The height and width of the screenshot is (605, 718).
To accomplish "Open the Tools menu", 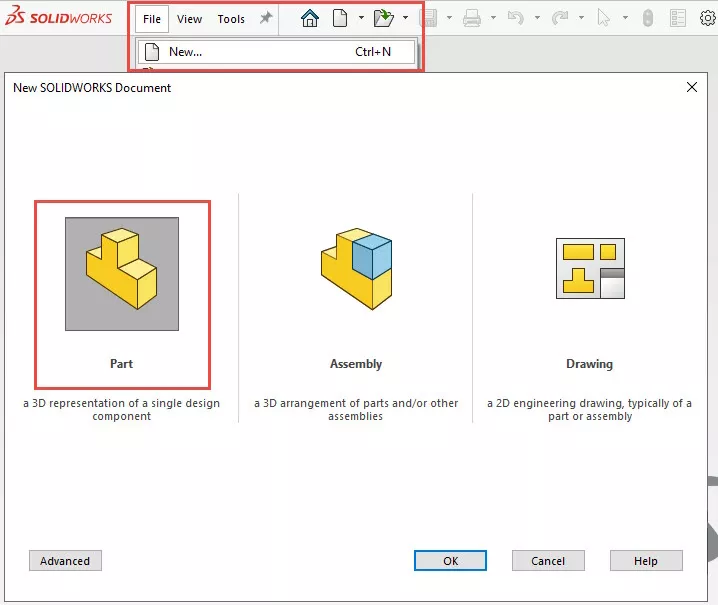I will coord(231,19).
